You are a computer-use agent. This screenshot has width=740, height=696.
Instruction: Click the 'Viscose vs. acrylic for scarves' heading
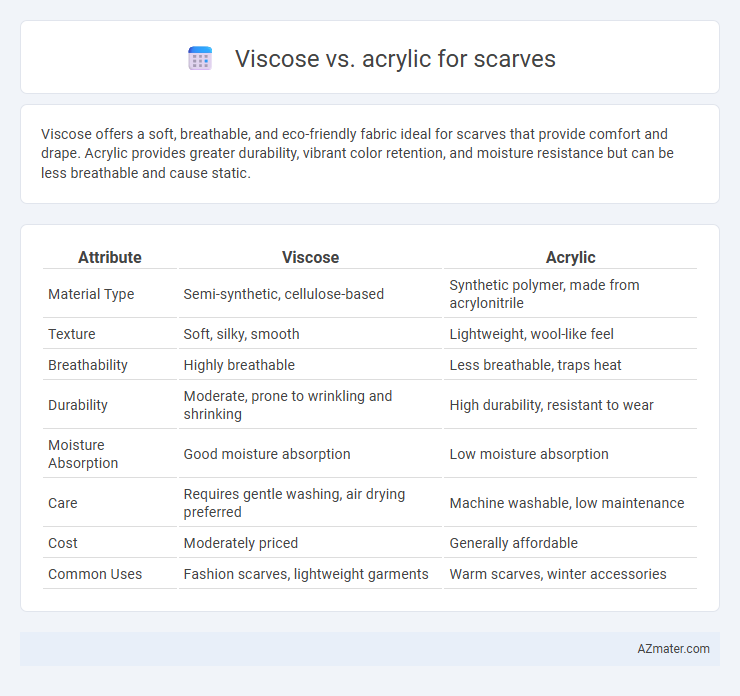pos(395,59)
